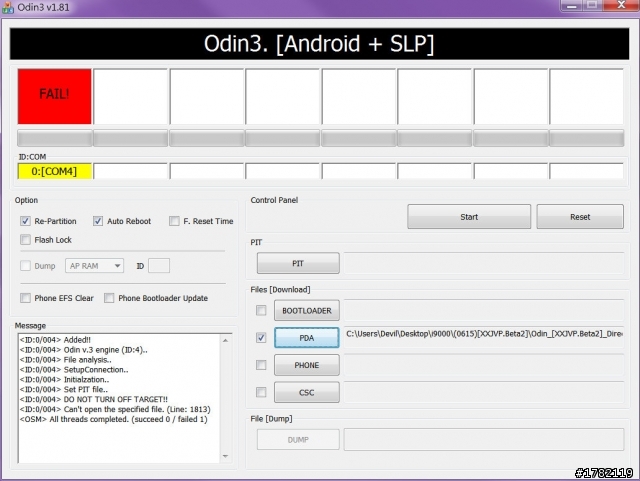Image resolution: width=640 pixels, height=481 pixels.
Task: Select "Odin v.3 engine (ID:4).." log line
Action: coord(84,350)
